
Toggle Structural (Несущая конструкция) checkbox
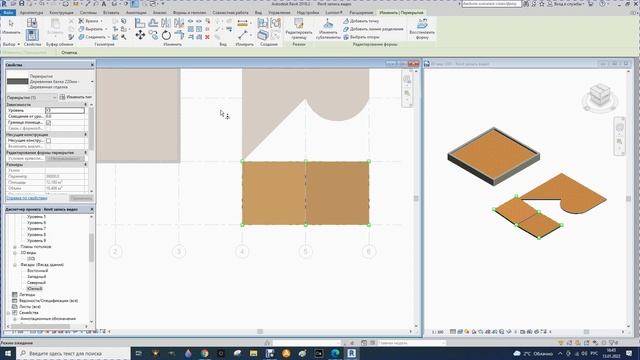(x=49, y=140)
